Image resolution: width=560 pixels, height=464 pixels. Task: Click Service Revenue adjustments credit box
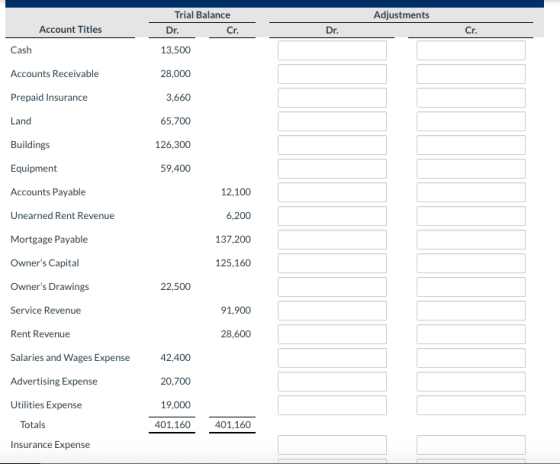(x=471, y=311)
